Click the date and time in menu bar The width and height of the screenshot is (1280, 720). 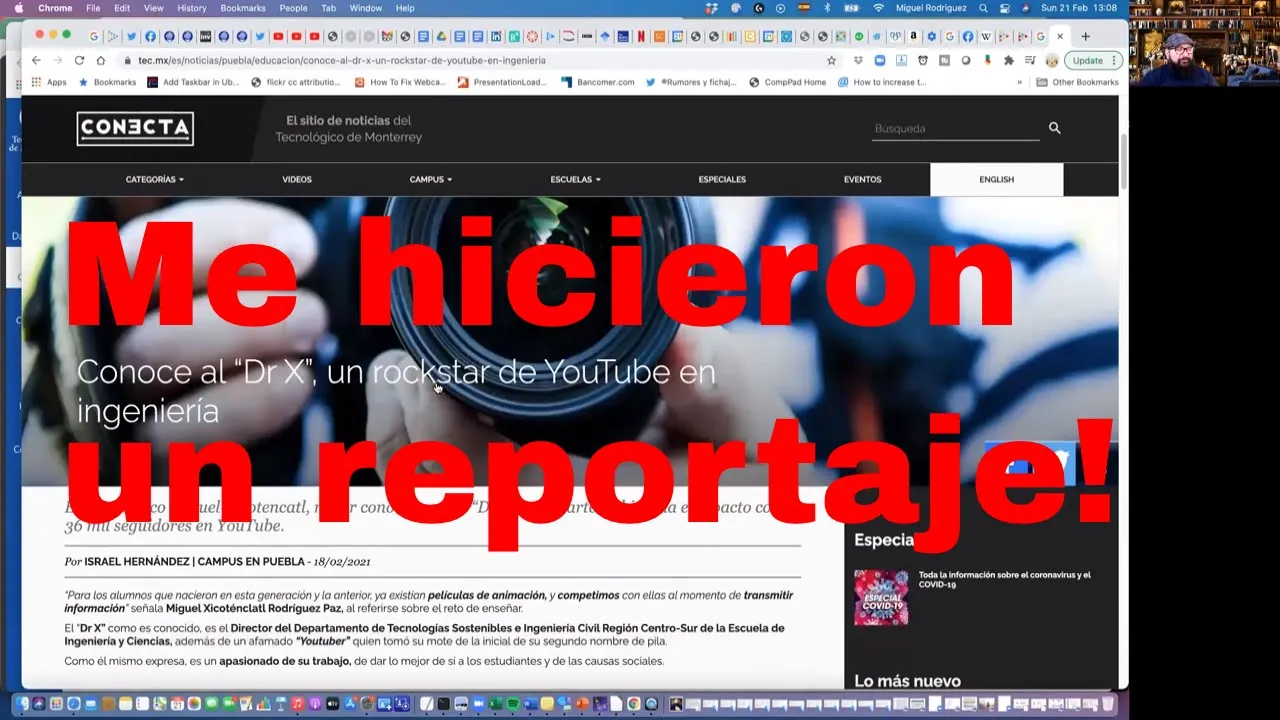tap(1079, 8)
